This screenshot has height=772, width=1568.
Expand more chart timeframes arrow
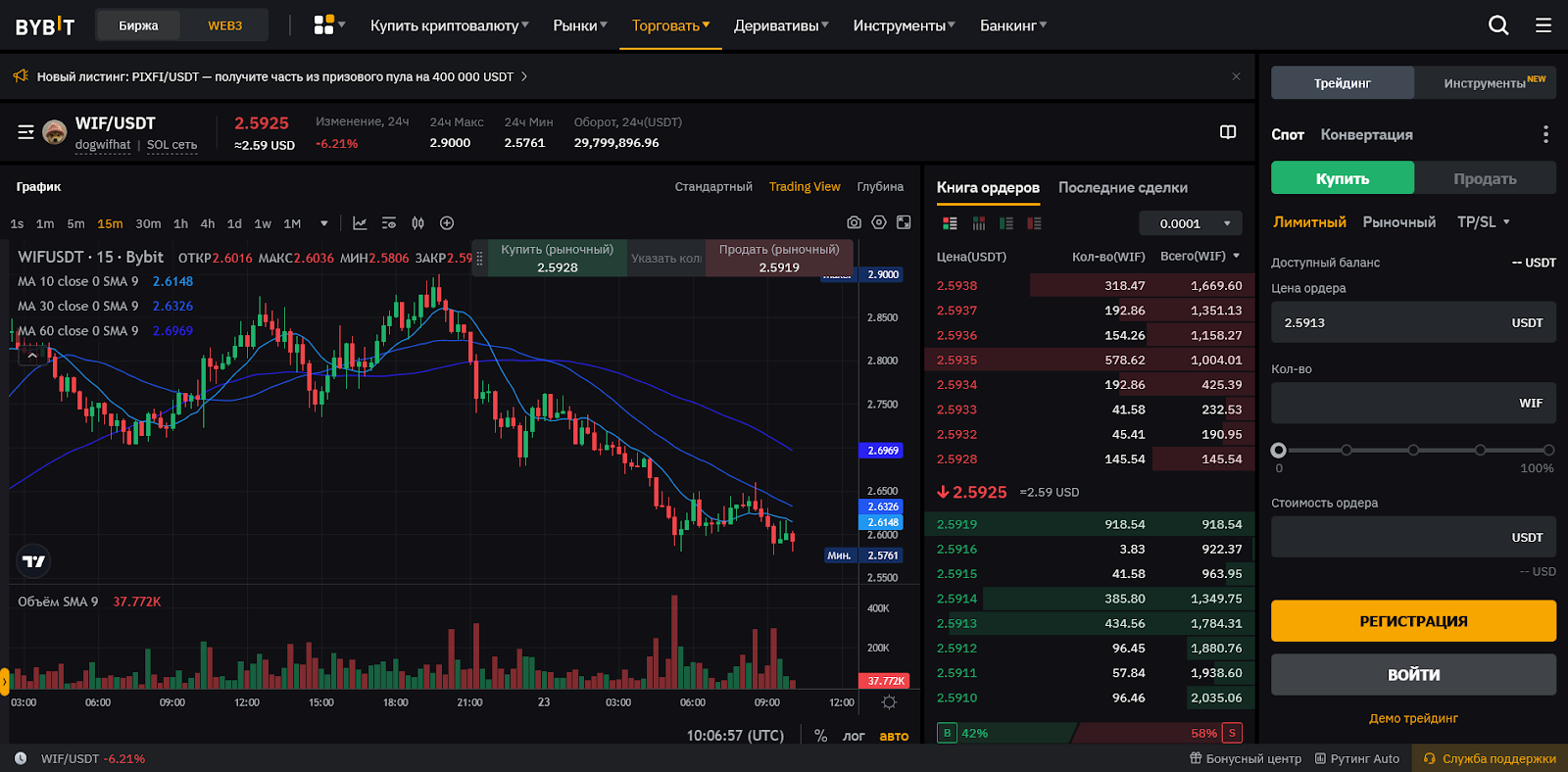[324, 223]
